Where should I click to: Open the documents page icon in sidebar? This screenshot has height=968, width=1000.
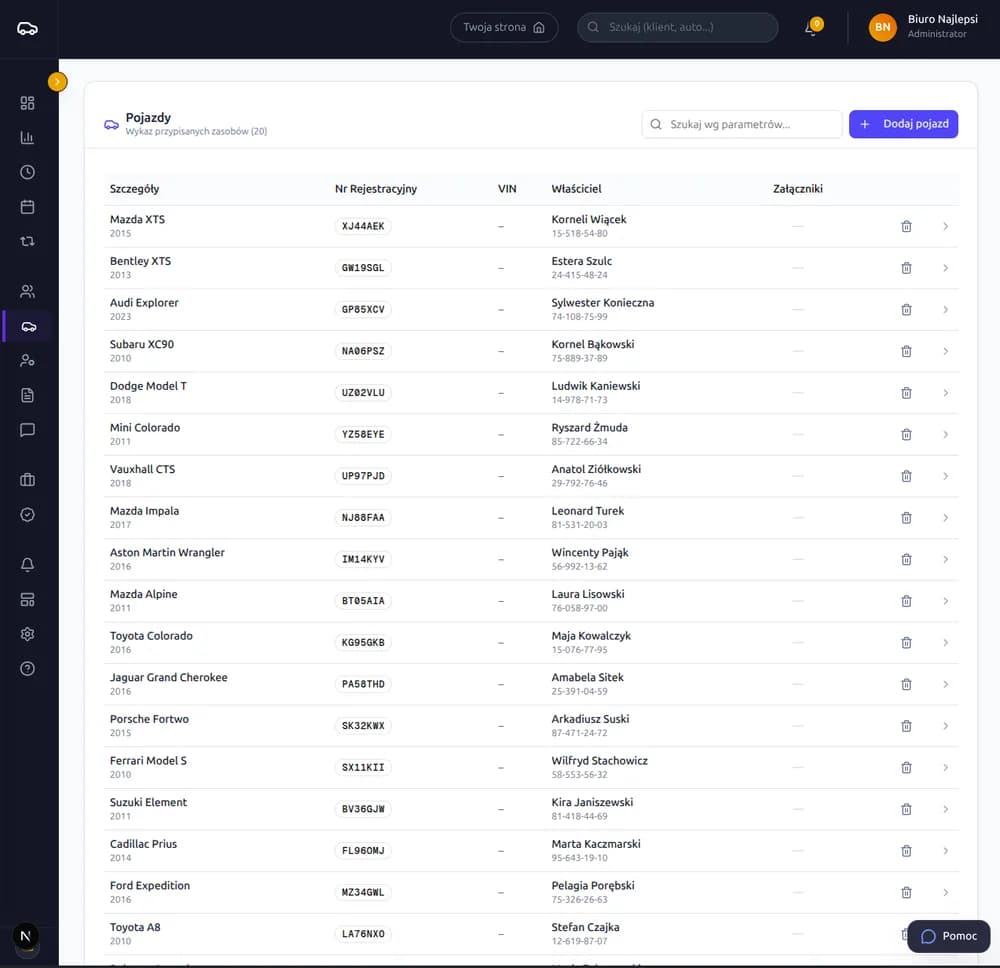(x=27, y=395)
